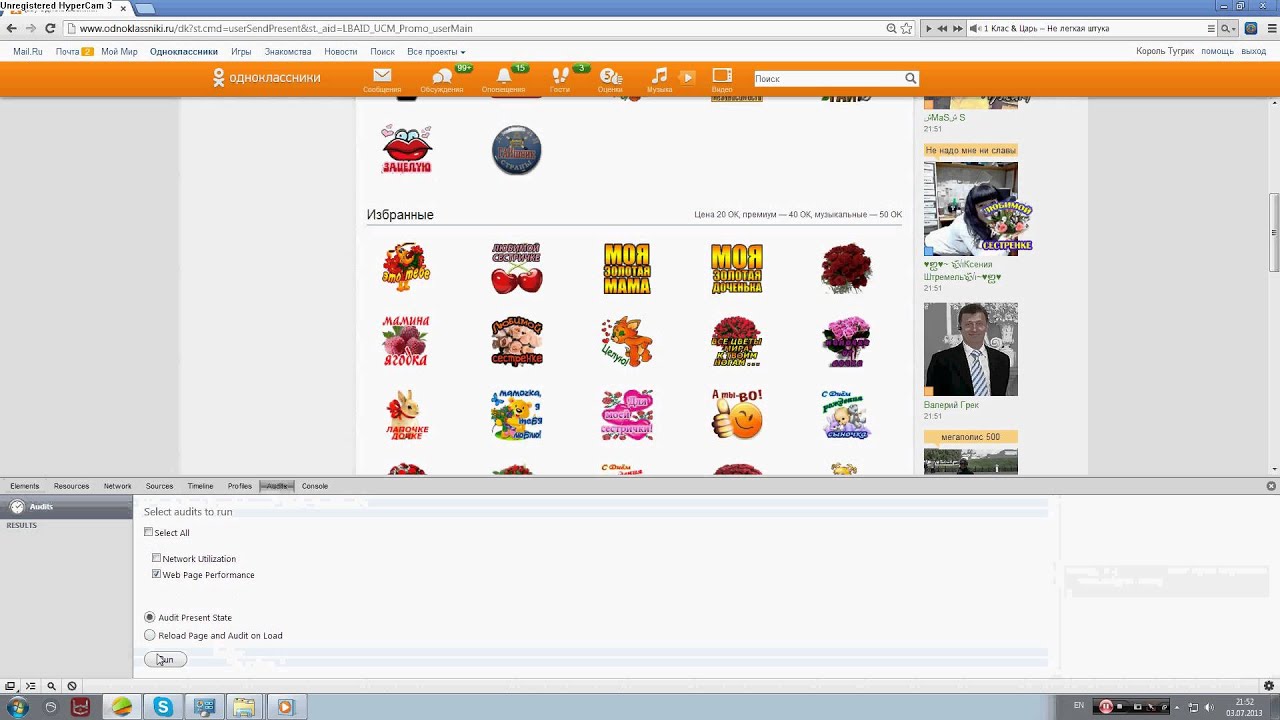Undock DevTools into separate window
Screen dimensions: 1280x720
10,686
